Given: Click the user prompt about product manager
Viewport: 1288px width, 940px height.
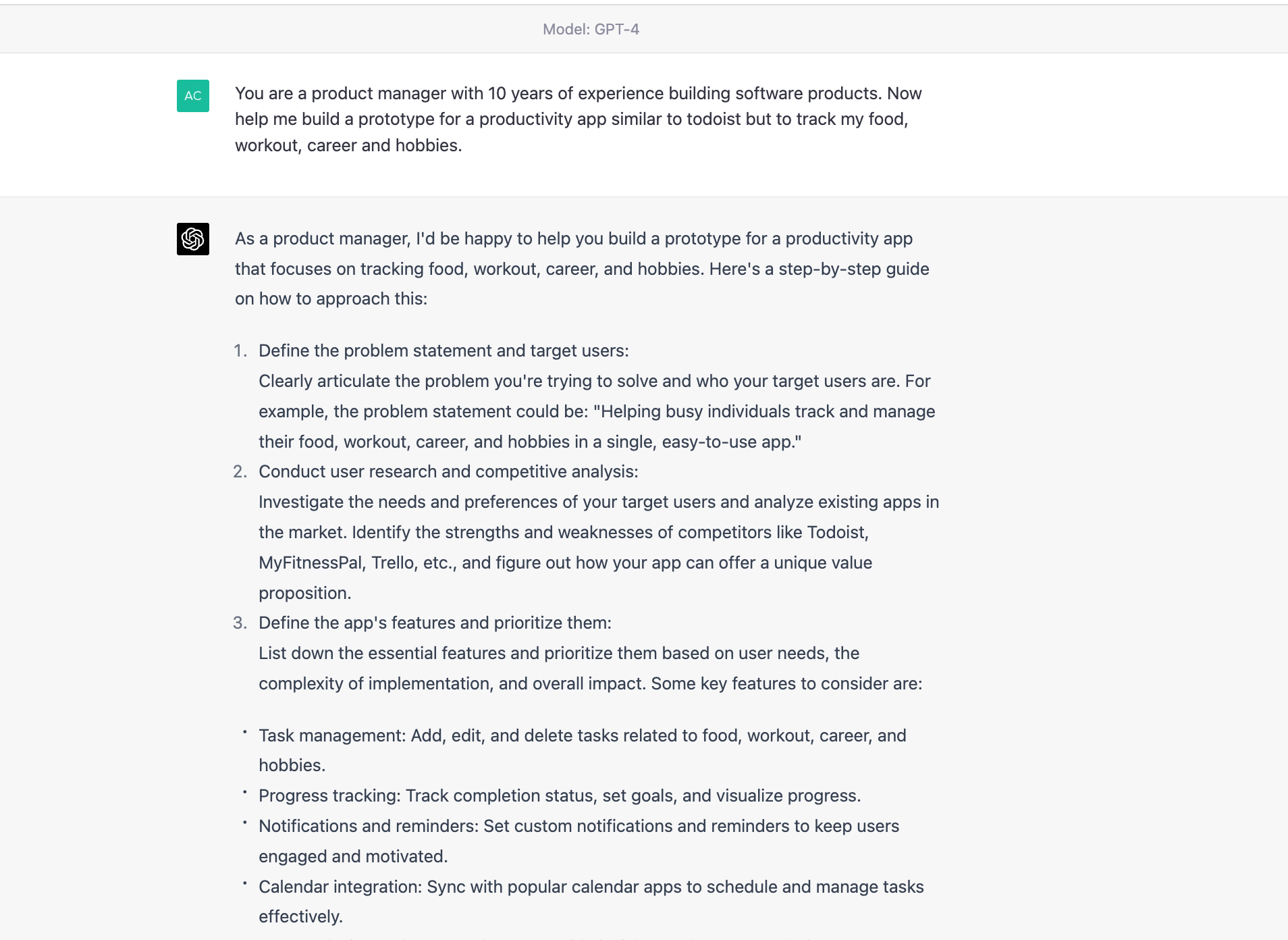Looking at the screenshot, I should pyautogui.click(x=578, y=120).
